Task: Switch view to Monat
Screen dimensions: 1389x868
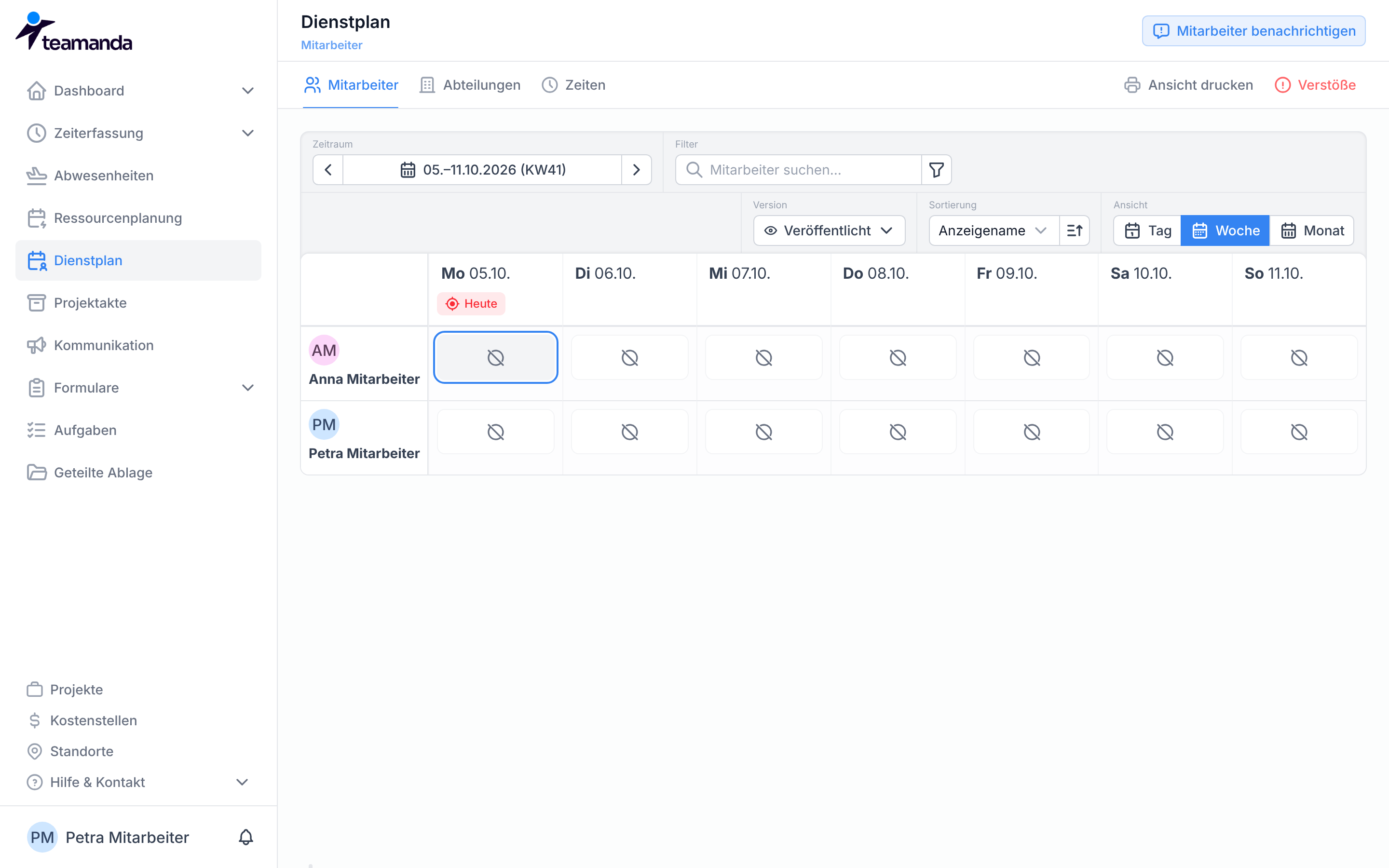Action: [1311, 230]
